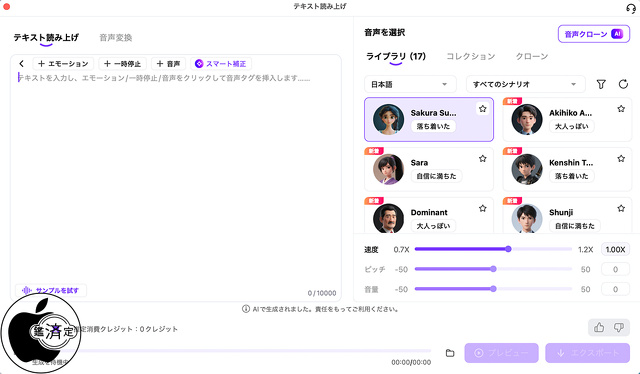This screenshot has height=374, width=640.
Task: Click the 自信に満ちた tag on Sara
Action: click(436, 176)
